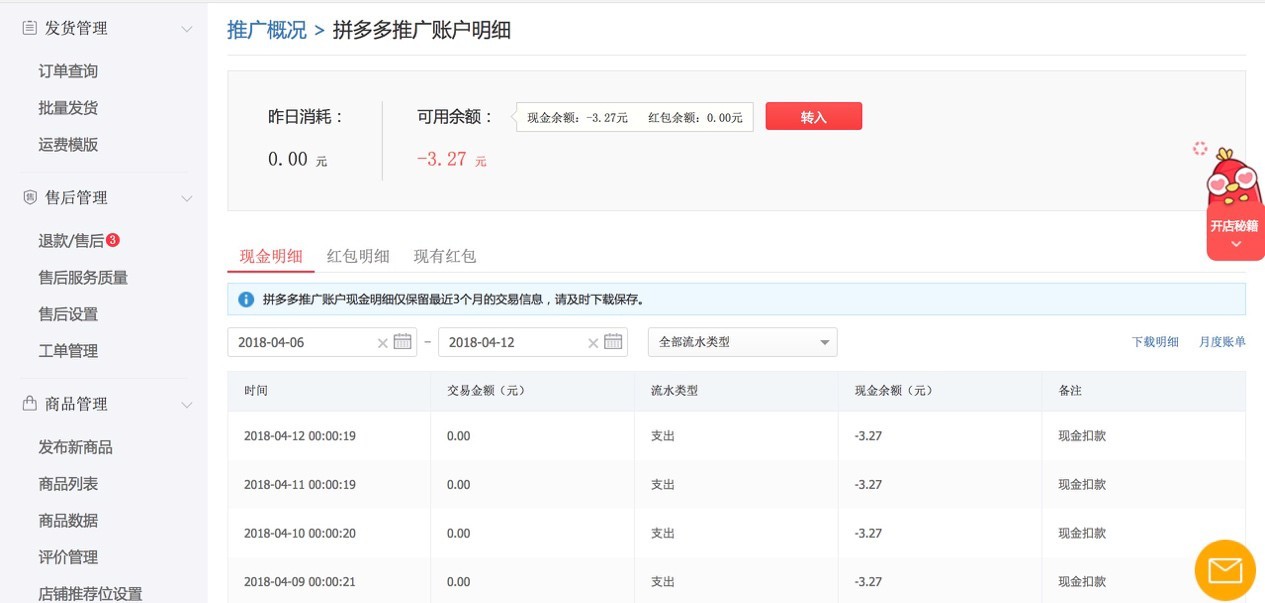Click the red -3.27 元 available balance
Screen dimensions: 1265x603
pyautogui.click(x=452, y=159)
